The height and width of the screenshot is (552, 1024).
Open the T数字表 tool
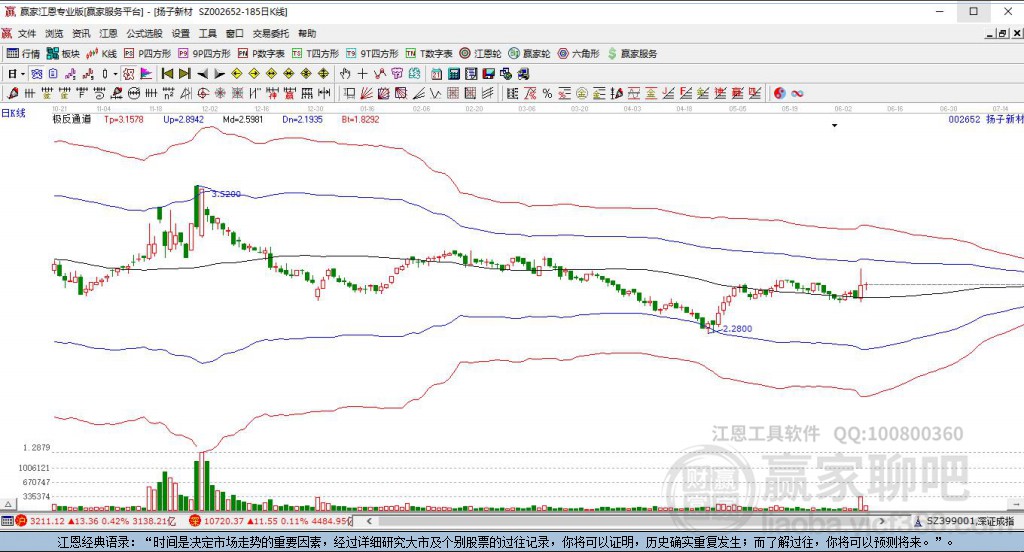[x=429, y=54]
